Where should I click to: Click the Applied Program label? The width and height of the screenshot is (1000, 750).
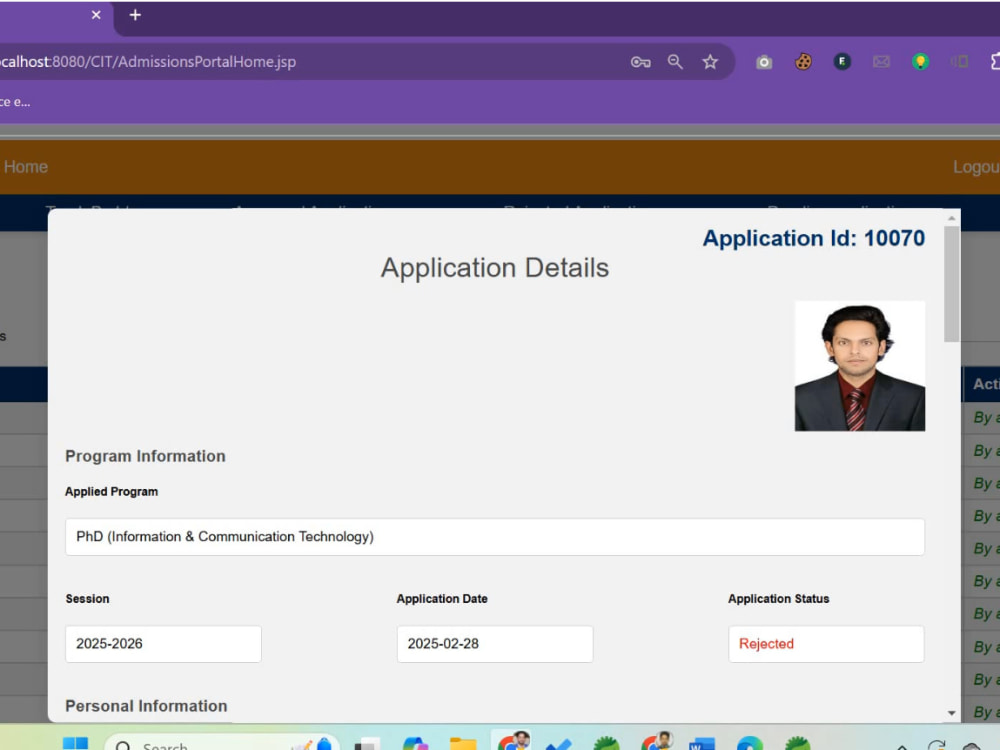coord(112,492)
